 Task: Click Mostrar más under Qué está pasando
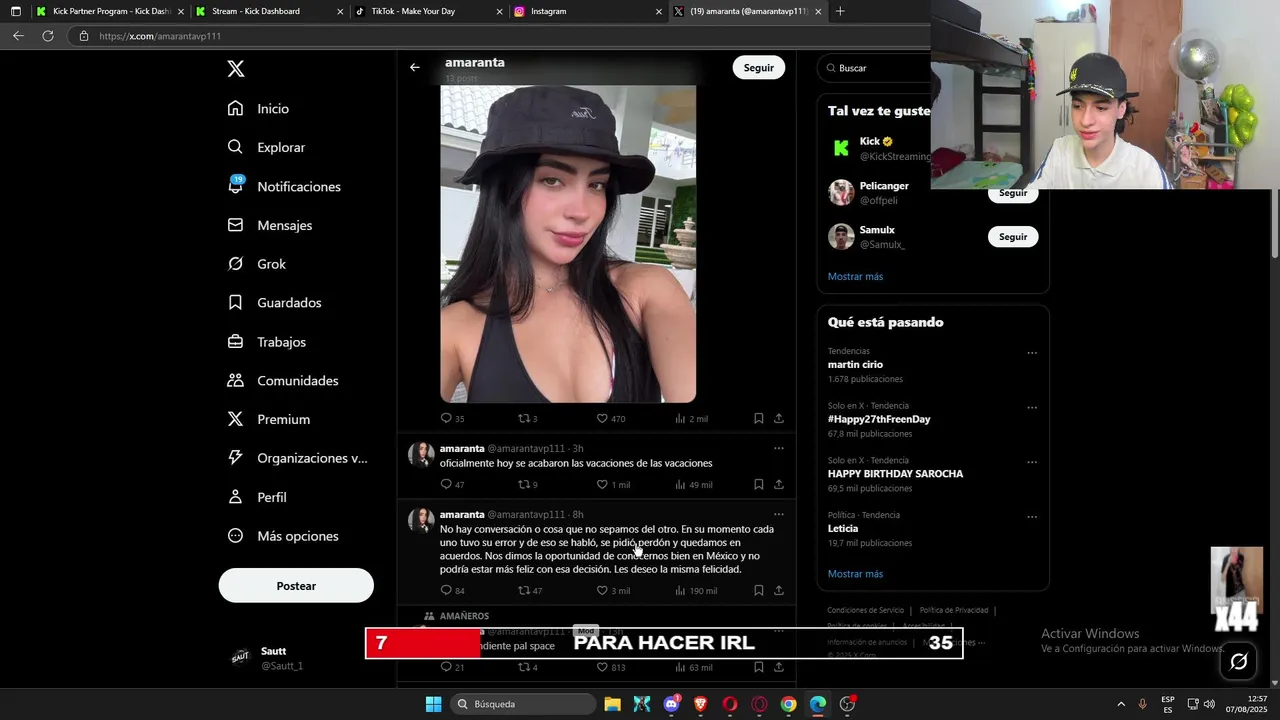click(x=855, y=574)
